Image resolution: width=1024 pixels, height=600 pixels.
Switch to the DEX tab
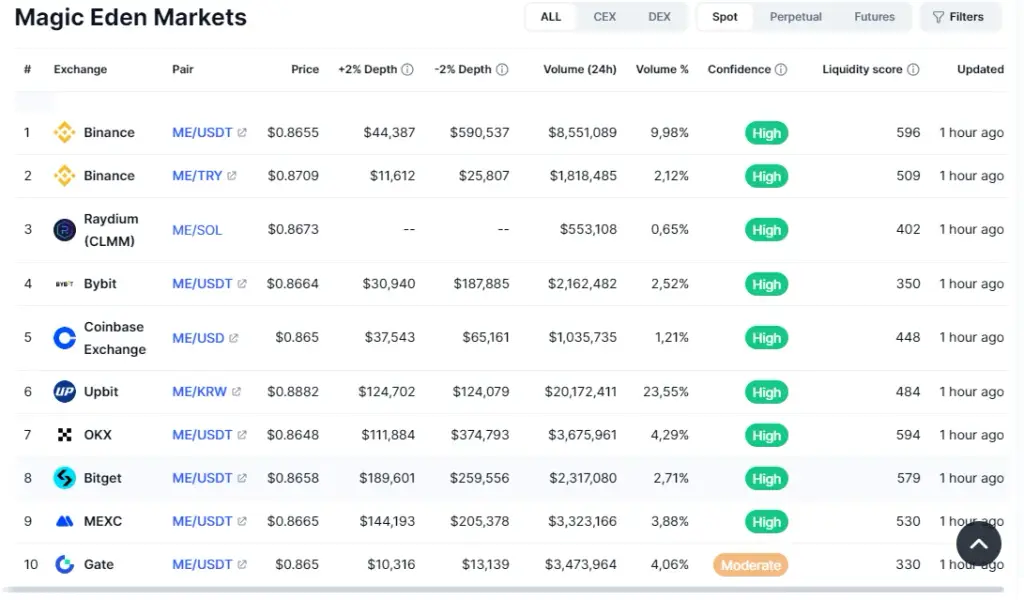(659, 17)
